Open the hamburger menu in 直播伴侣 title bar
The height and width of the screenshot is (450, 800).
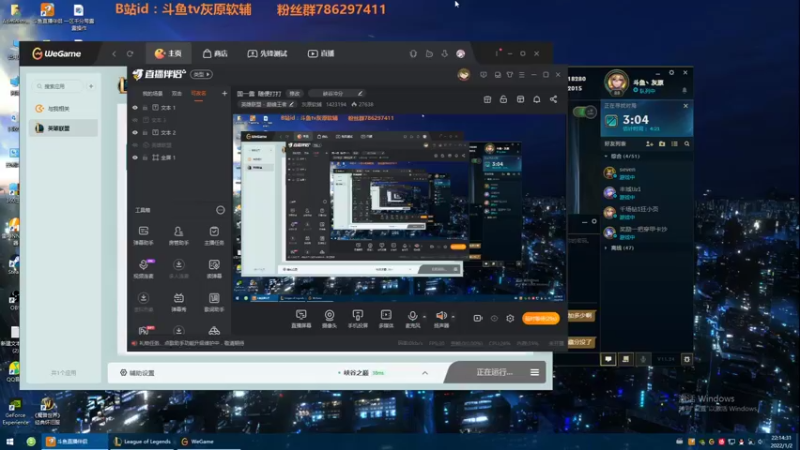tap(521, 74)
